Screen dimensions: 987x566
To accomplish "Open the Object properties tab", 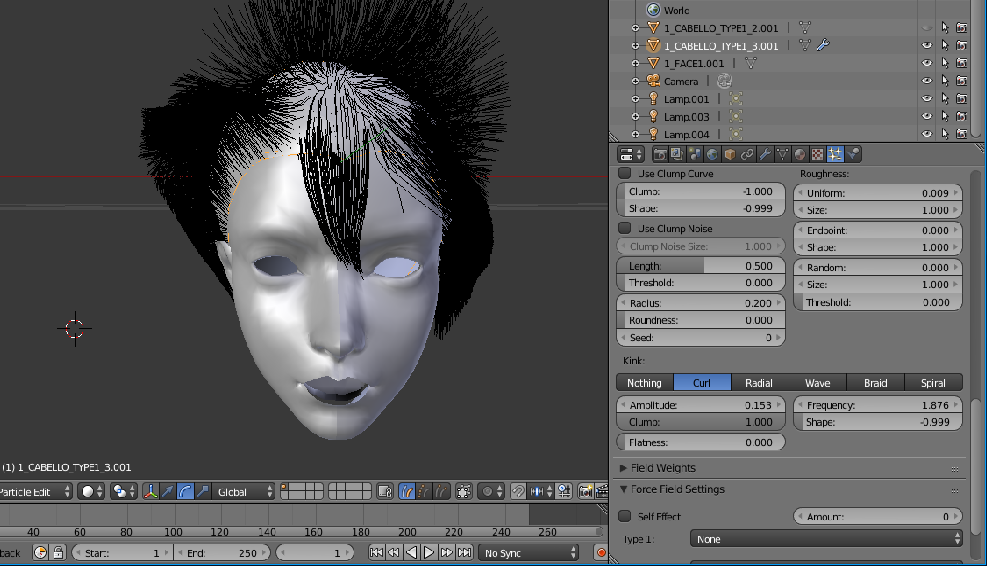I will [730, 154].
